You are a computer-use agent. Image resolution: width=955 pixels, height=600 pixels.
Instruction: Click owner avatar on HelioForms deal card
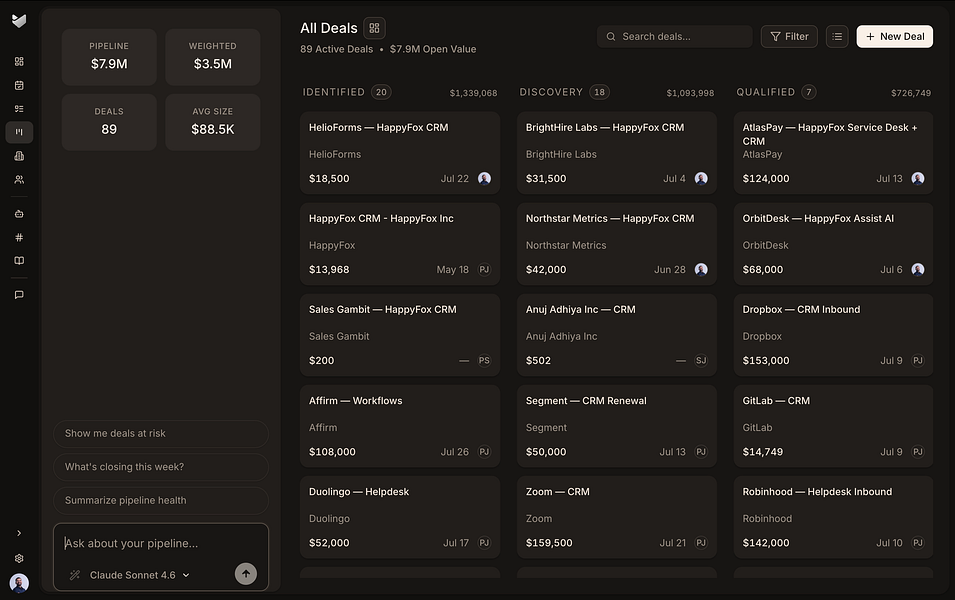click(x=484, y=178)
